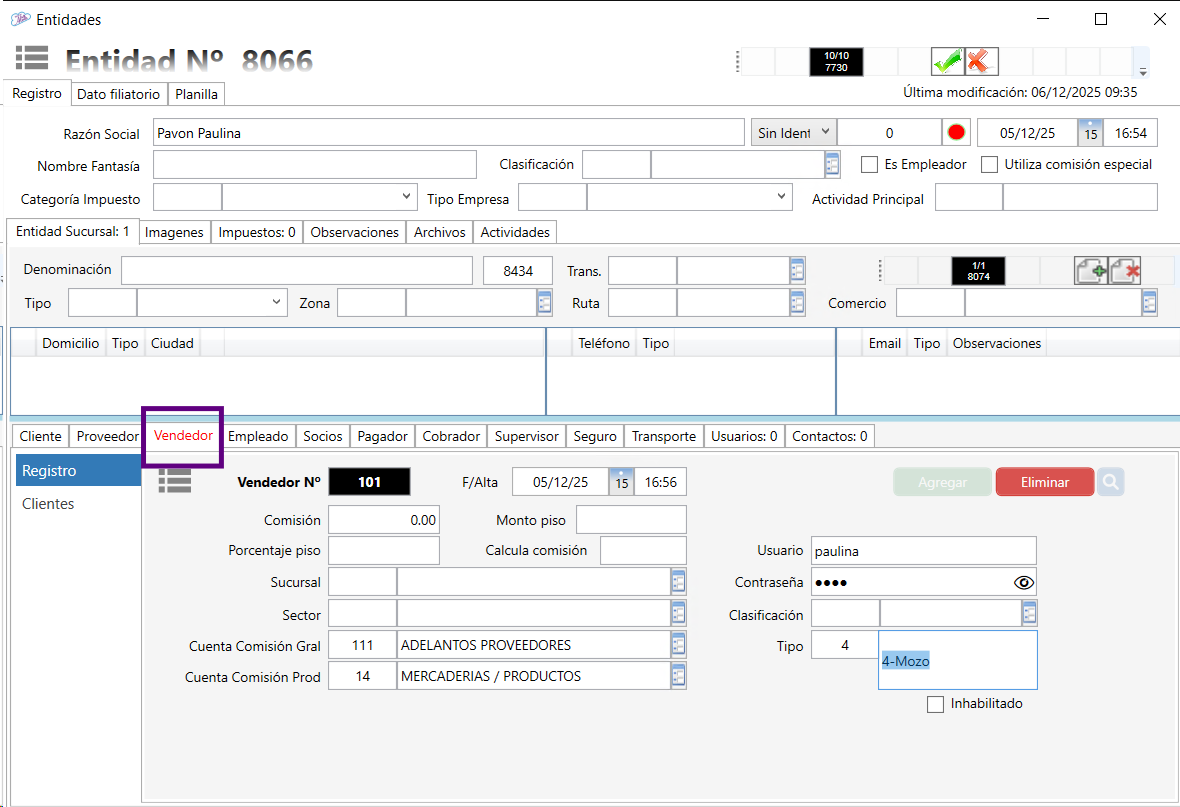
Task: Click the green checkmark save icon
Action: point(946,61)
